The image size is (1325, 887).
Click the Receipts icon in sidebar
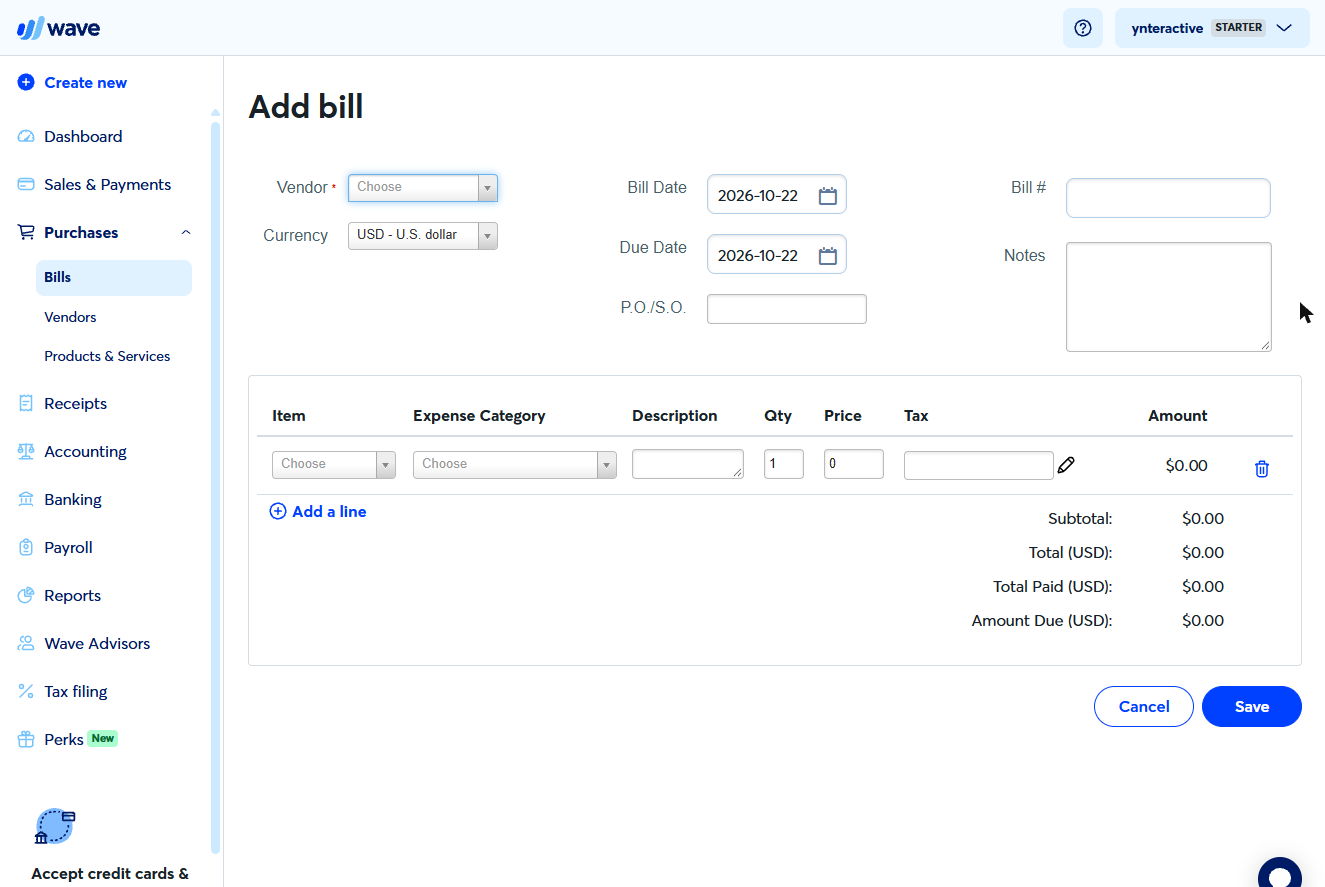point(26,404)
